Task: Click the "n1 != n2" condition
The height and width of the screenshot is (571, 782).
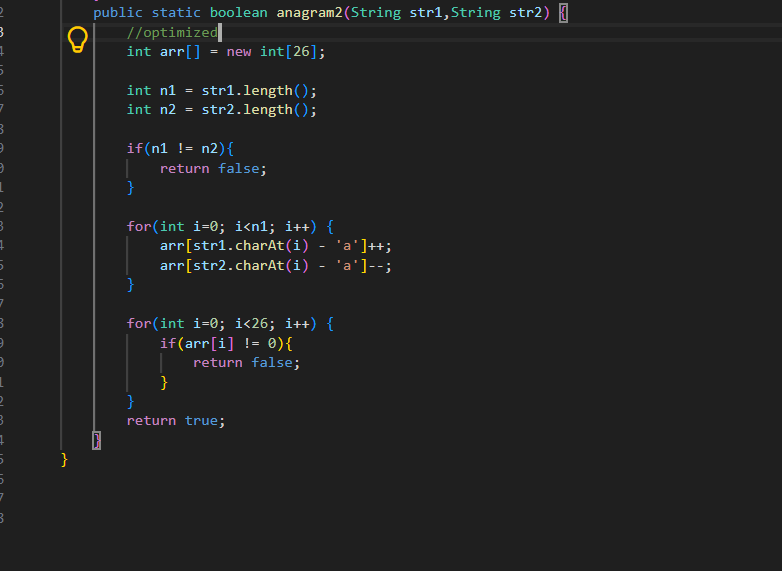Action: click(185, 149)
